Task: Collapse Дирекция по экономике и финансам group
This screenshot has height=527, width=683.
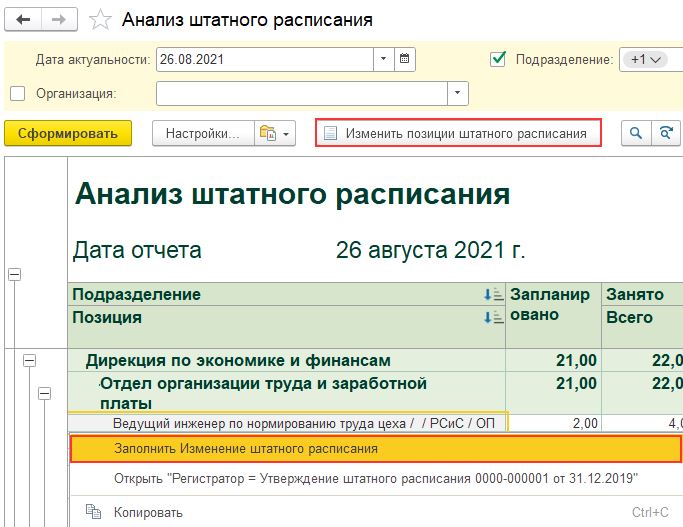Action: (29, 360)
